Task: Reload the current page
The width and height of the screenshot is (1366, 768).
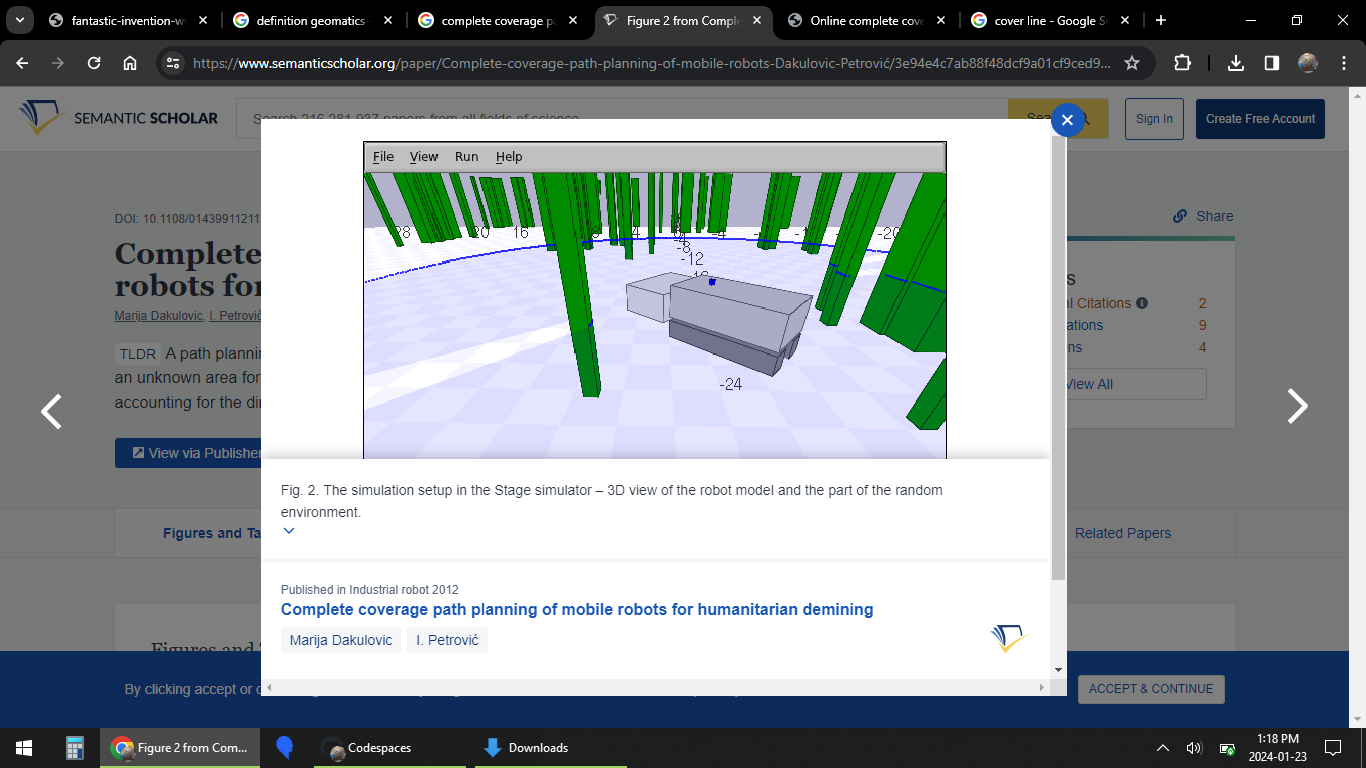Action: [x=94, y=63]
